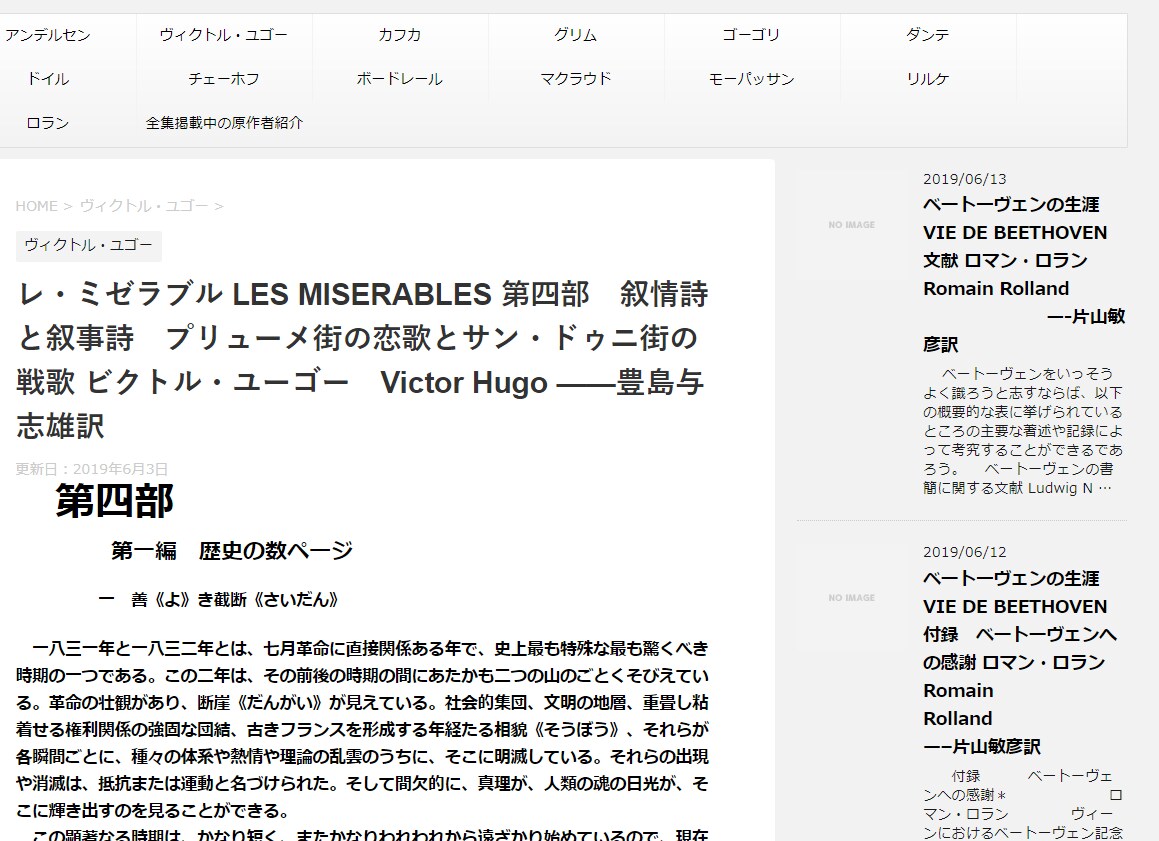1159x841 pixels.
Task: Click the HOME breadcrumb link
Action: click(36, 206)
